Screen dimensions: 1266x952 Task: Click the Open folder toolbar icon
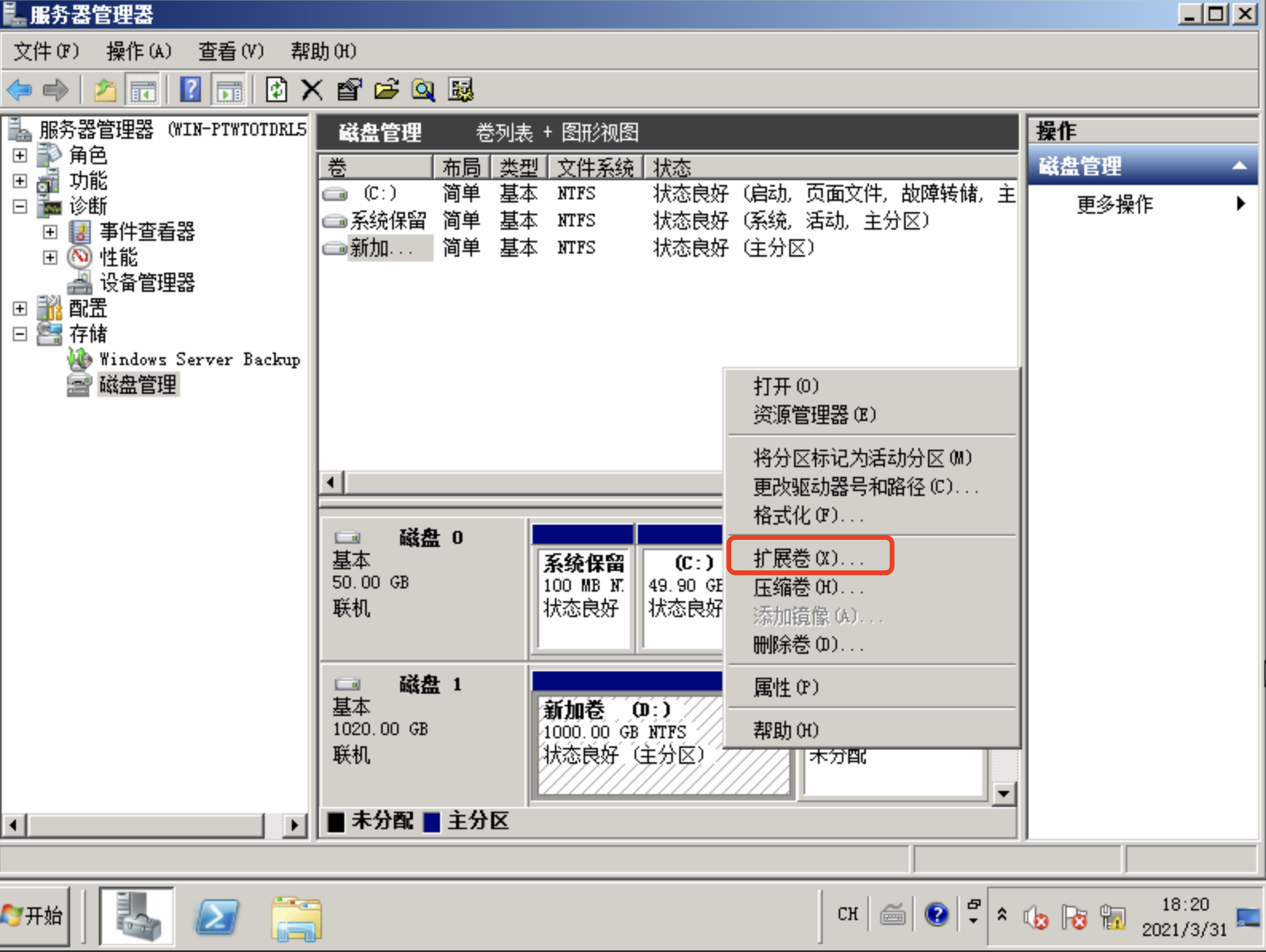(387, 90)
